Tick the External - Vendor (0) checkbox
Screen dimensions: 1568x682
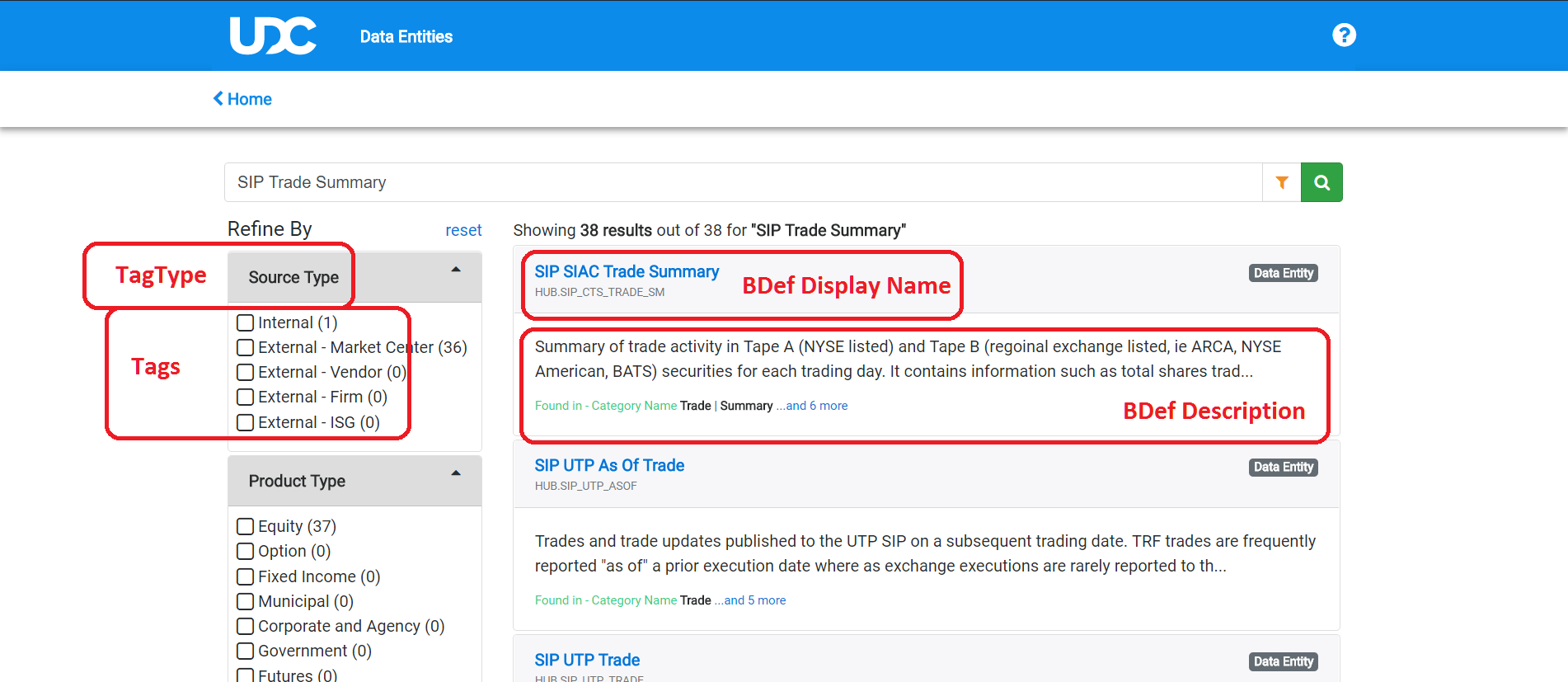click(x=245, y=372)
